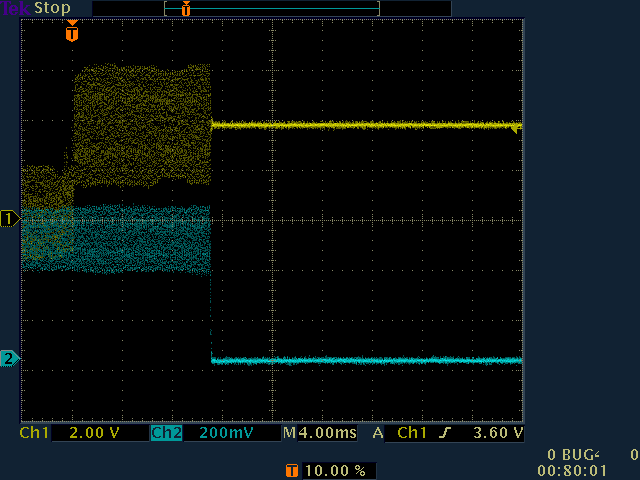Click the 00:80:01 time readout
640x480 pixels.
[x=571, y=468]
